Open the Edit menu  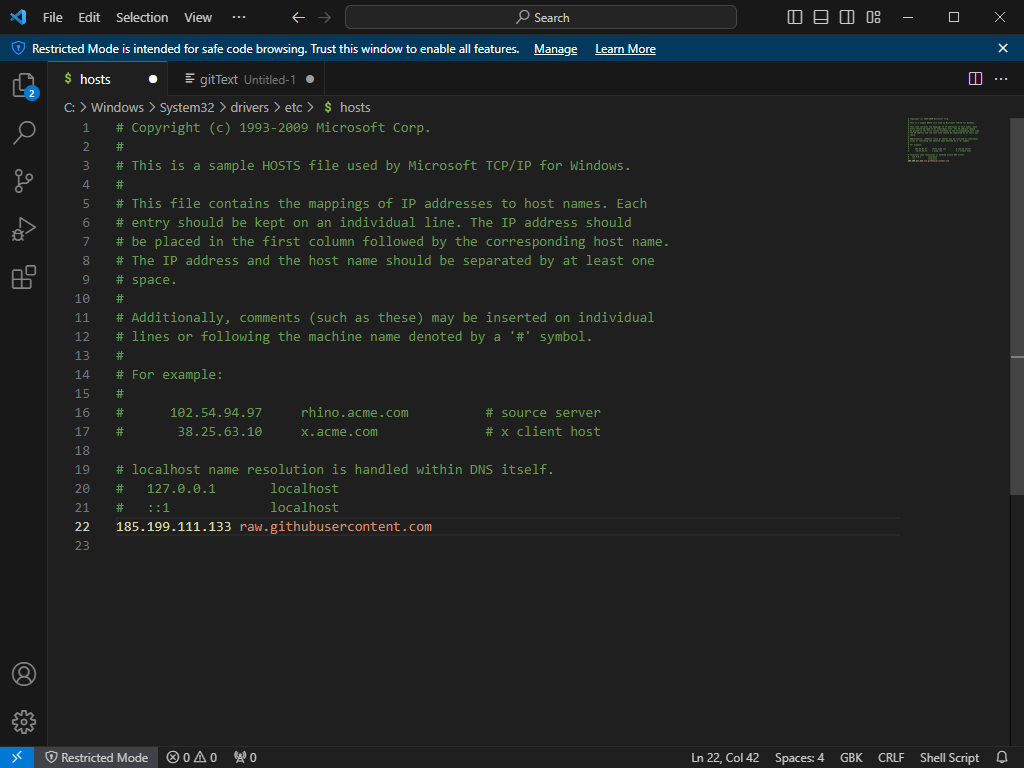[89, 18]
